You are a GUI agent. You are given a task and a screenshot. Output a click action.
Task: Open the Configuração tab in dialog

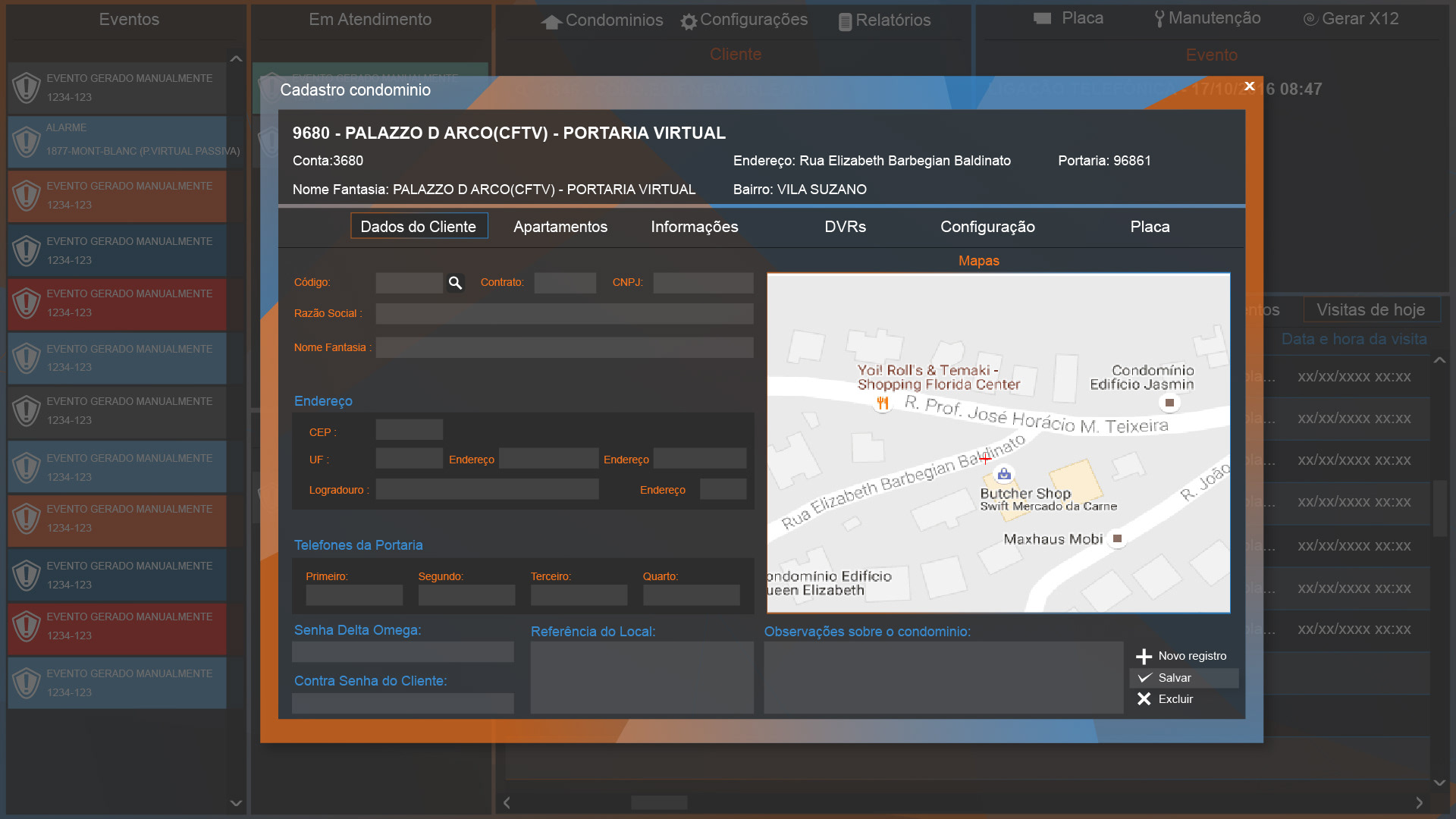(x=987, y=227)
